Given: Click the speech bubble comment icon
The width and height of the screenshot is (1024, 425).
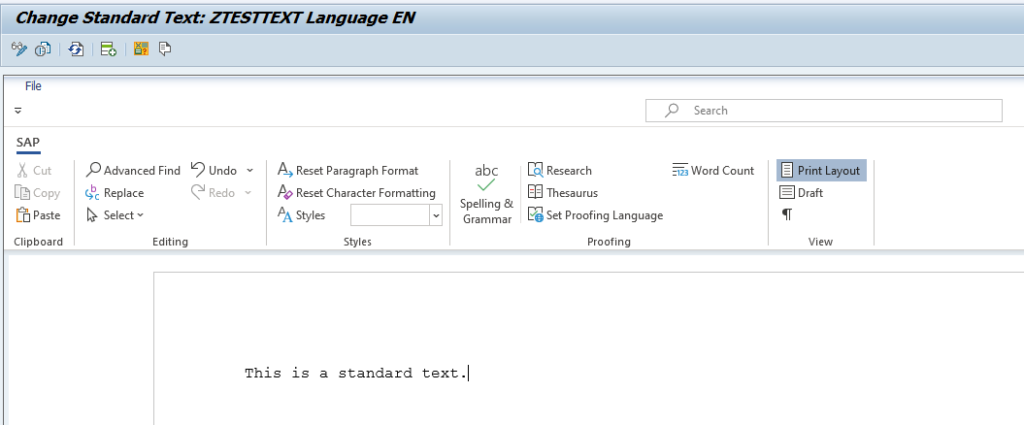Looking at the screenshot, I should point(165,48).
